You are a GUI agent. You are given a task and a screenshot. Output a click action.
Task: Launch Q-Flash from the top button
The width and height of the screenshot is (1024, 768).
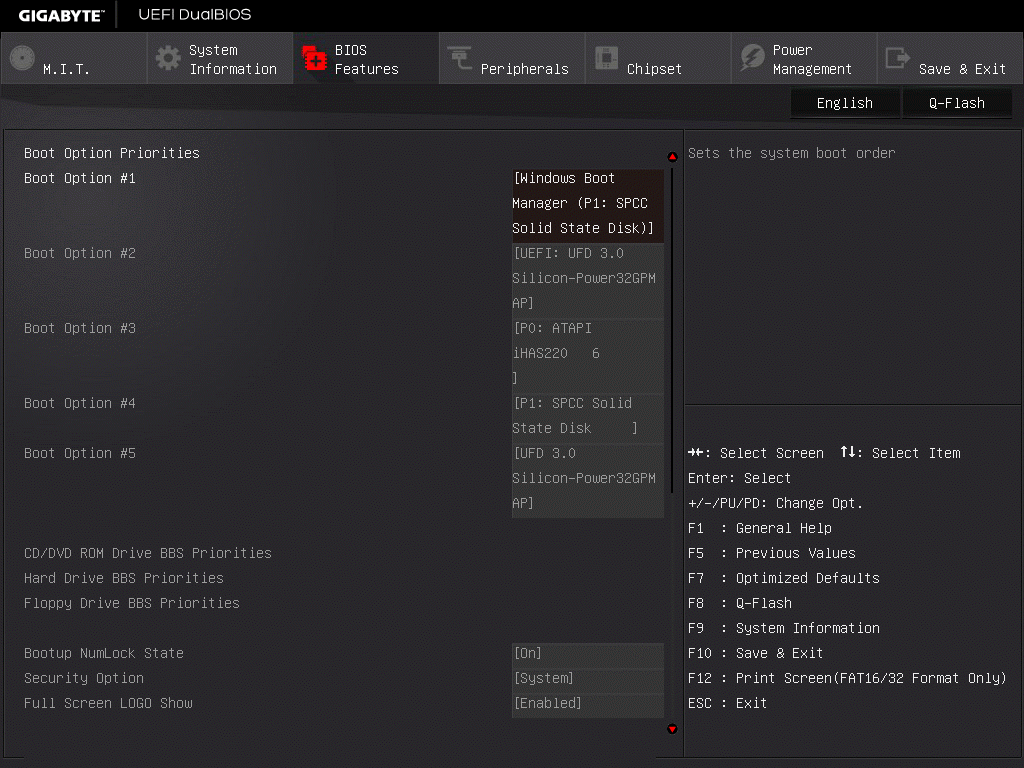(957, 103)
